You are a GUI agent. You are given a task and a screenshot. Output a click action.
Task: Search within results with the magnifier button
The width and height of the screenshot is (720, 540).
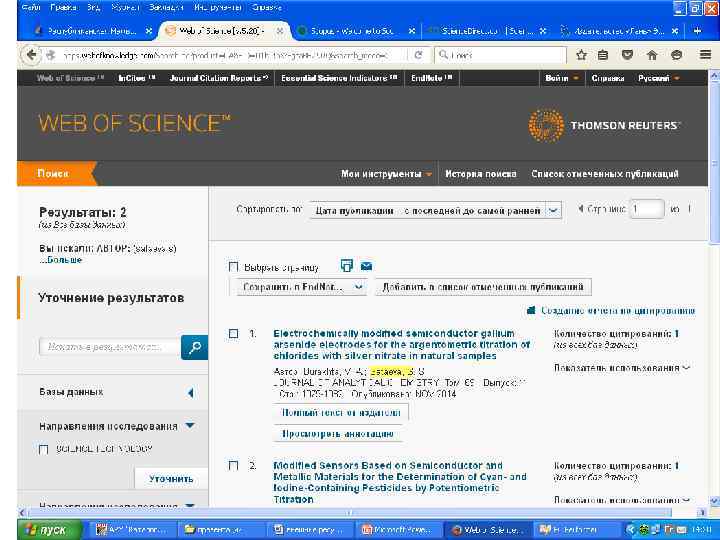tap(194, 347)
